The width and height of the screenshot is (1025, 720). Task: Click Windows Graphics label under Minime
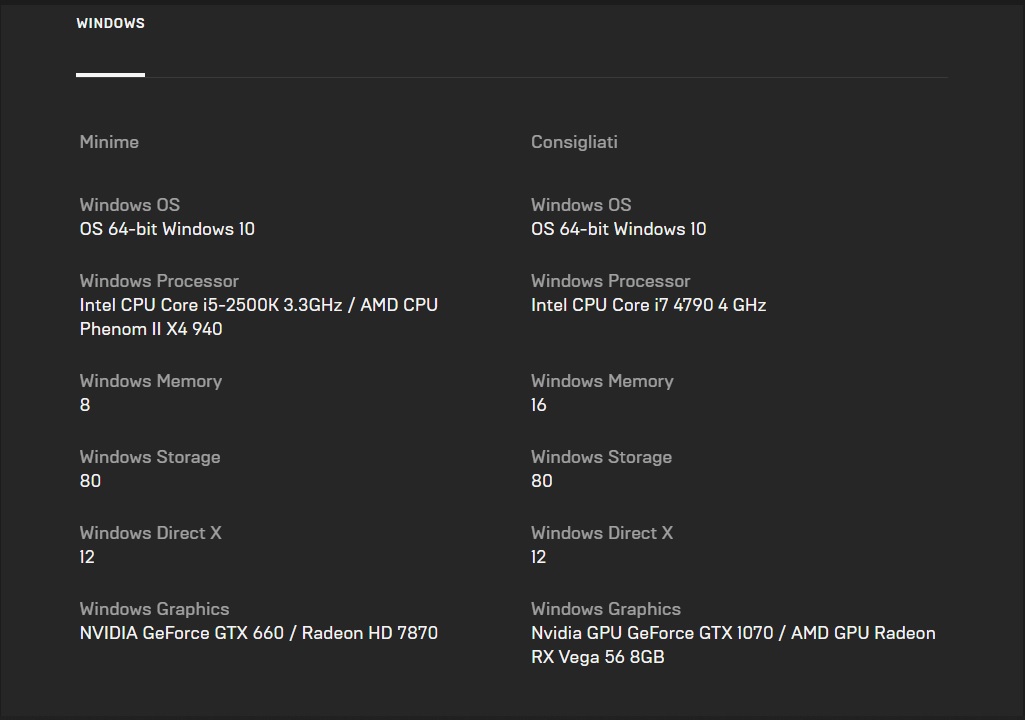coord(154,609)
